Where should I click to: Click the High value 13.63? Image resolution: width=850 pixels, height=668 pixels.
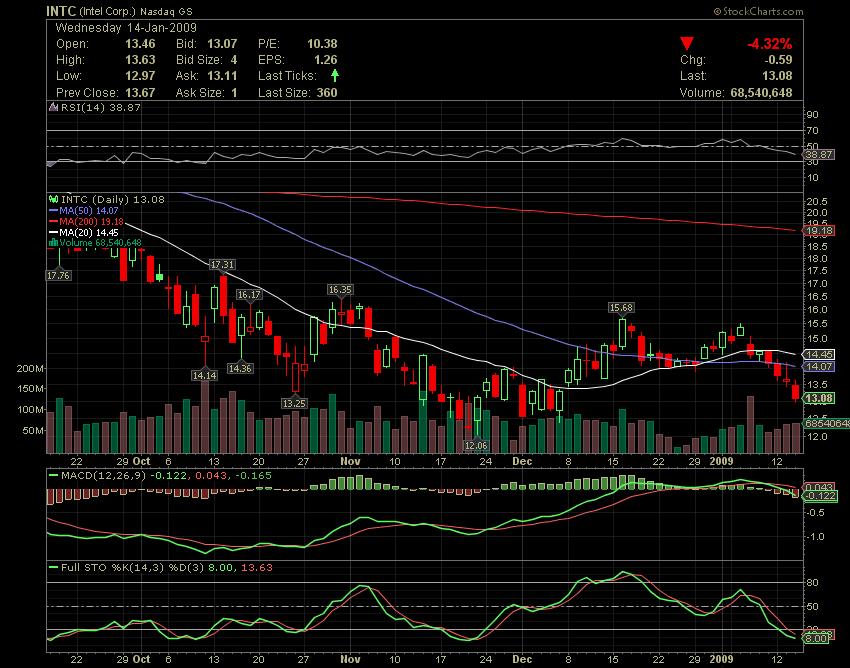click(x=140, y=60)
